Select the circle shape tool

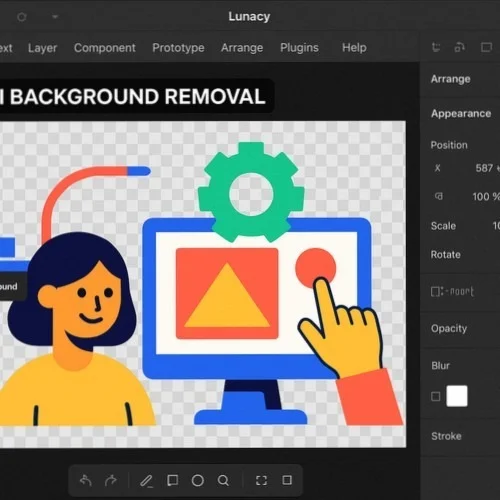[x=198, y=480]
